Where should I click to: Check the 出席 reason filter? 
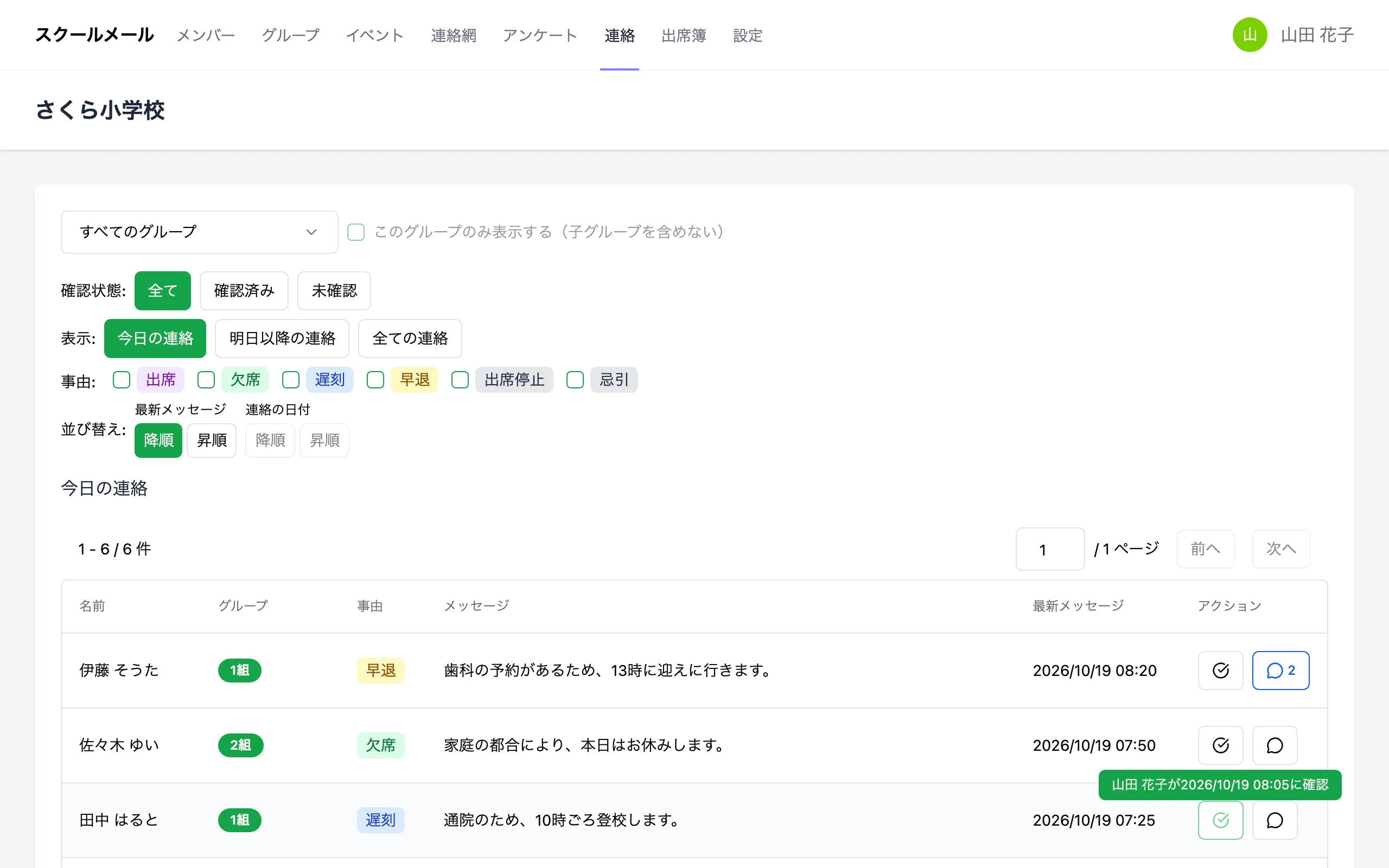(x=122, y=379)
